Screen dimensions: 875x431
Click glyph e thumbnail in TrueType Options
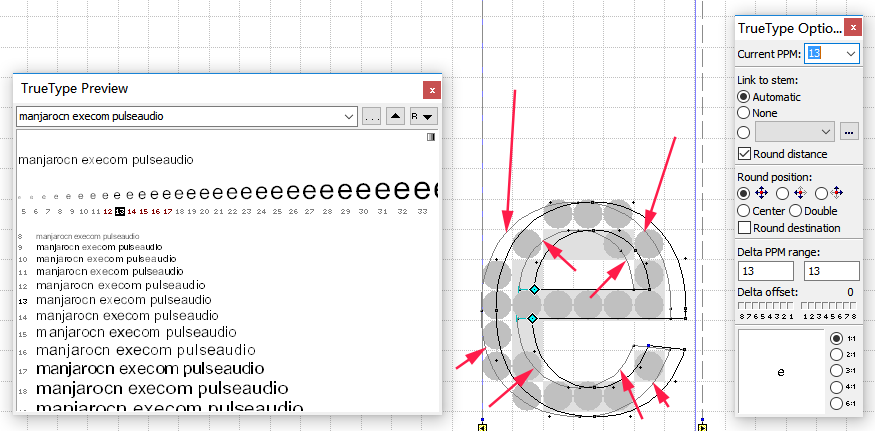click(x=781, y=372)
